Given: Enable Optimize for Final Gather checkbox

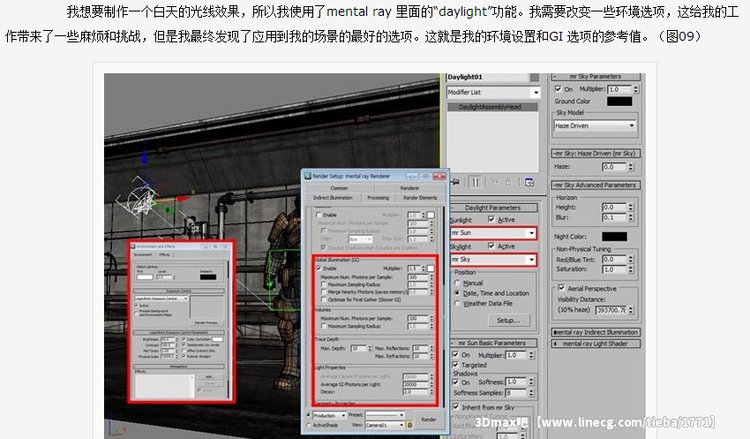Looking at the screenshot, I should tap(324, 300).
